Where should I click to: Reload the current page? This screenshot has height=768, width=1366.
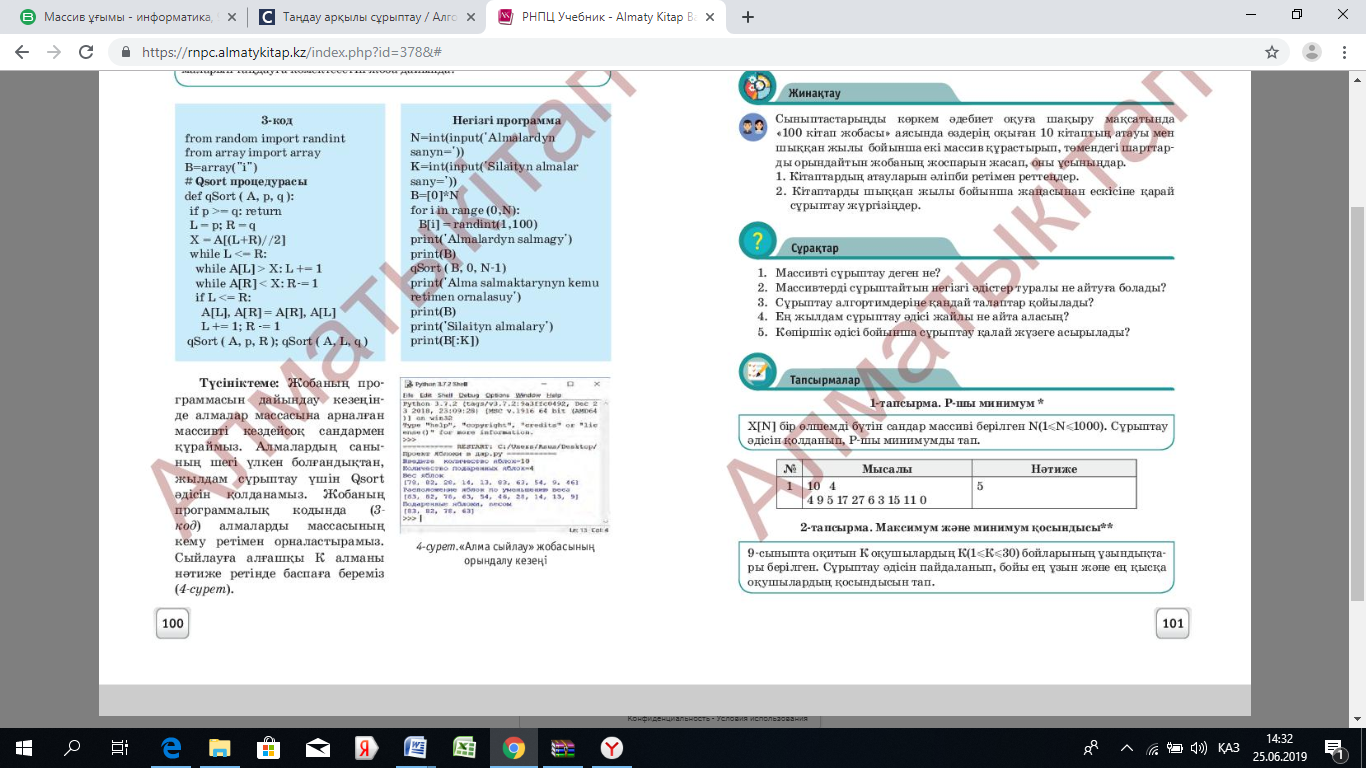click(86, 52)
